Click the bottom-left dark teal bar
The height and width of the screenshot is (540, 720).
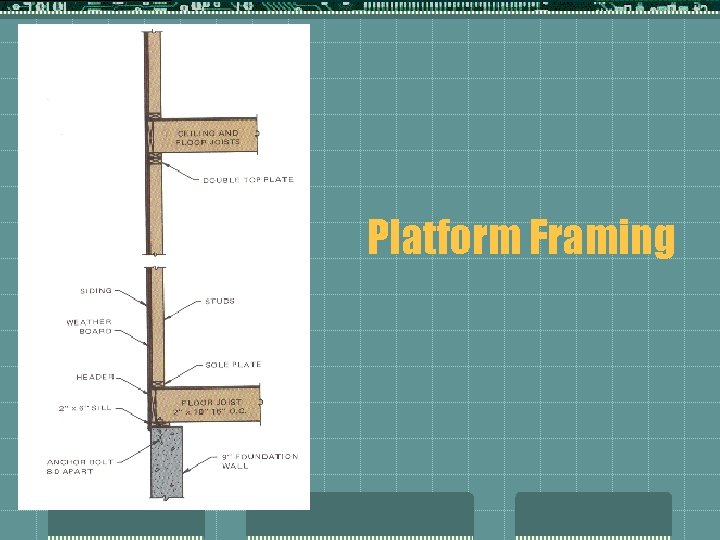(x=126, y=523)
